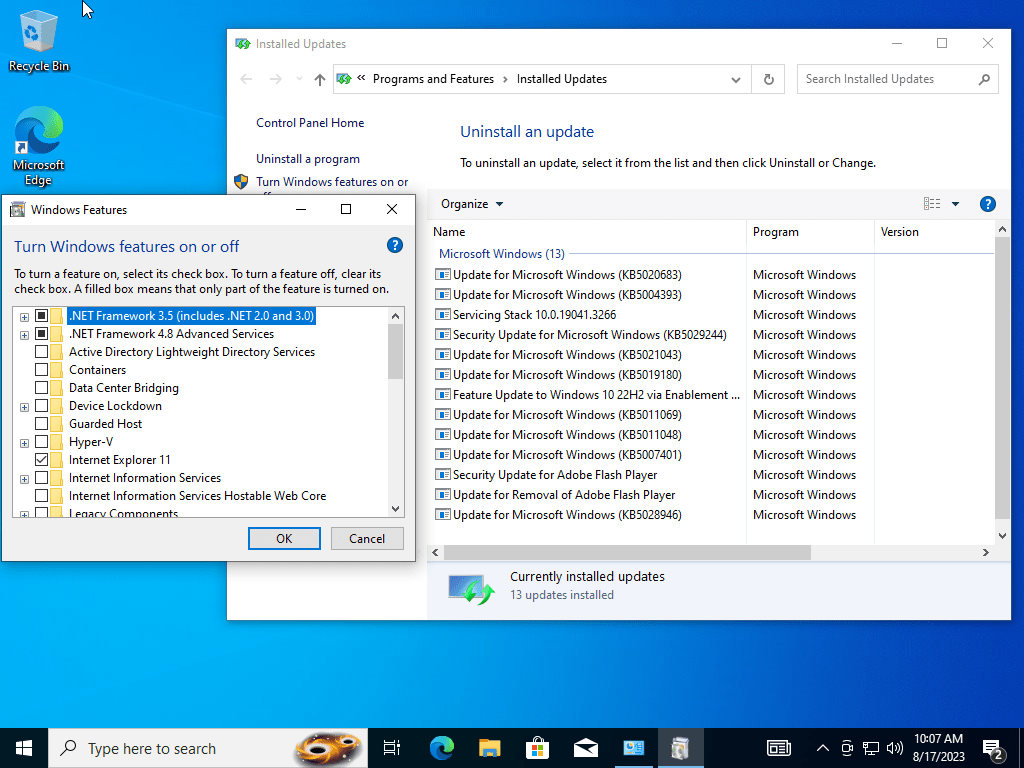Click the volume icon in system tray

point(895,748)
